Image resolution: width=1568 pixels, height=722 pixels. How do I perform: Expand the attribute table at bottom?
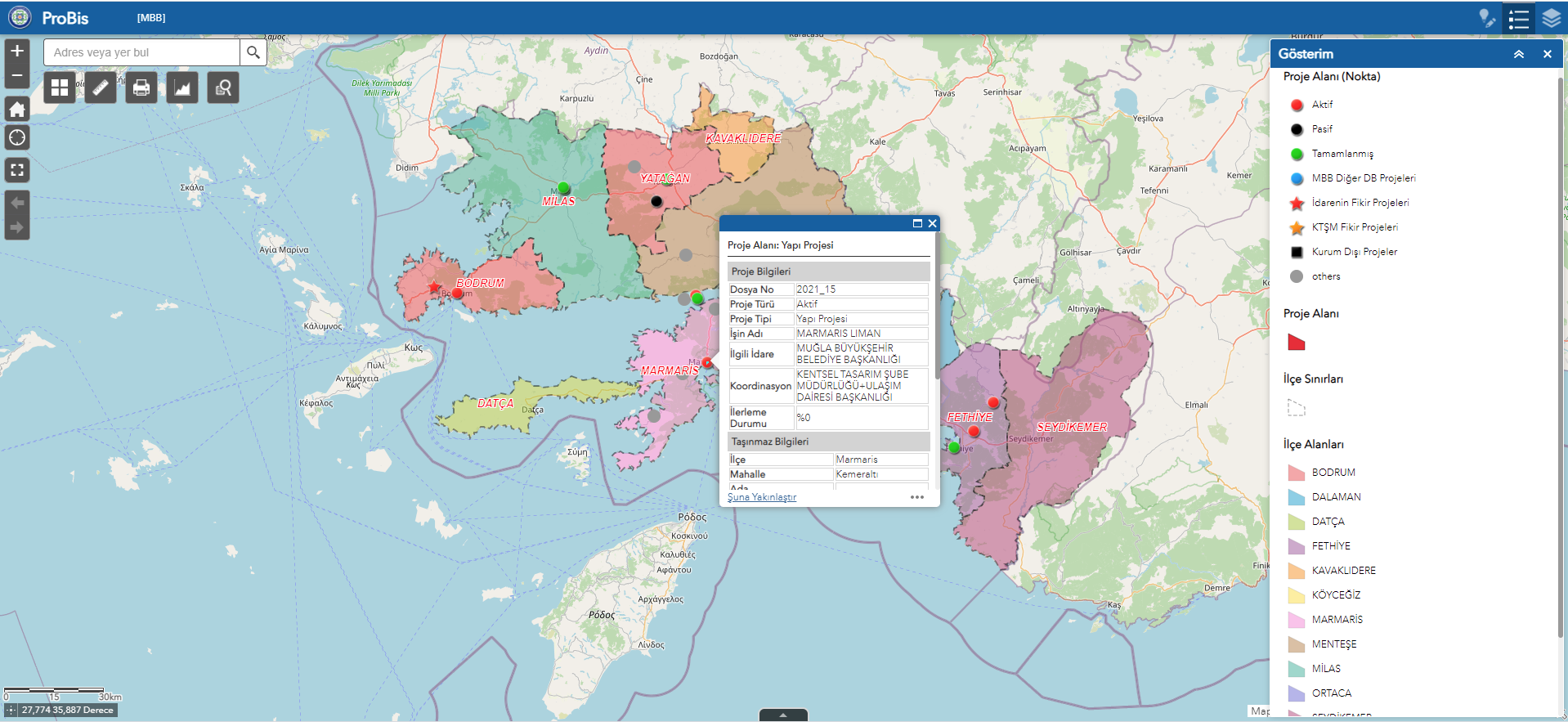783,715
